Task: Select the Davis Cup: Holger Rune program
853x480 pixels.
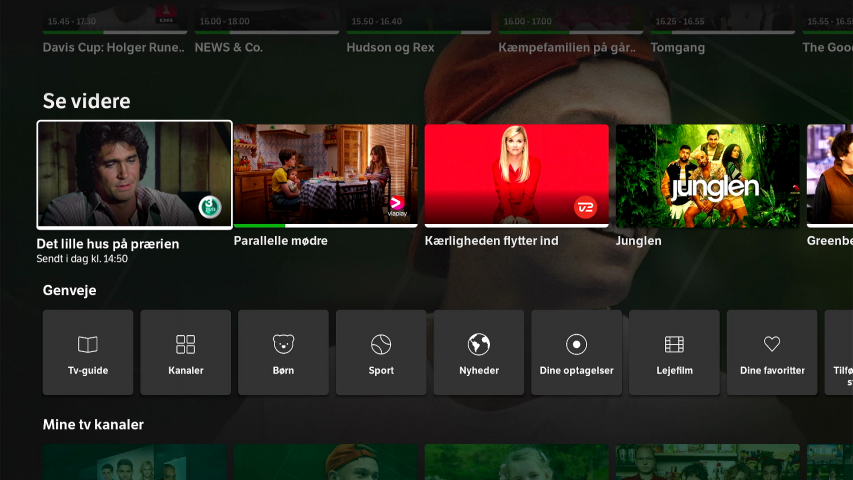Action: click(114, 47)
